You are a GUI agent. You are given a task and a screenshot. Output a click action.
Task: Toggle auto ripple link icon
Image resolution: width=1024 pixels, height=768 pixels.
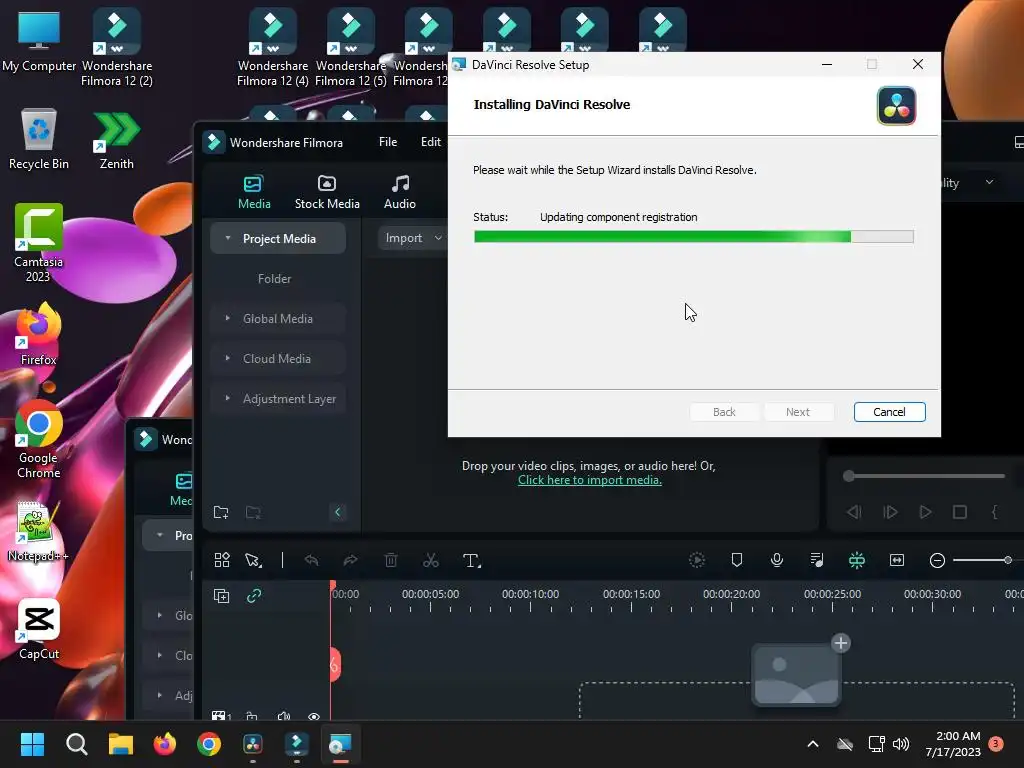pos(253,596)
